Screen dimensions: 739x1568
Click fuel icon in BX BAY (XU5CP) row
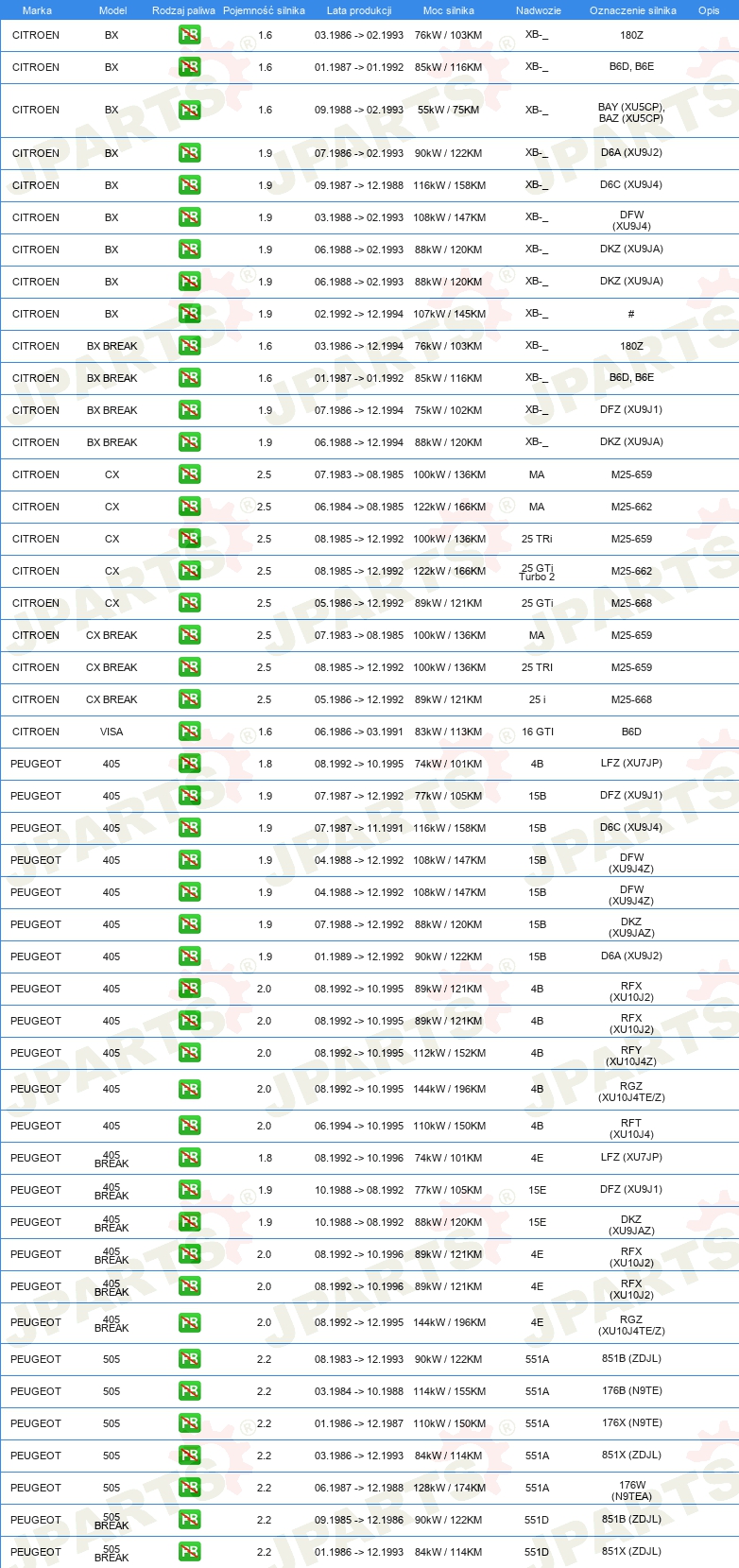pyautogui.click(x=189, y=110)
